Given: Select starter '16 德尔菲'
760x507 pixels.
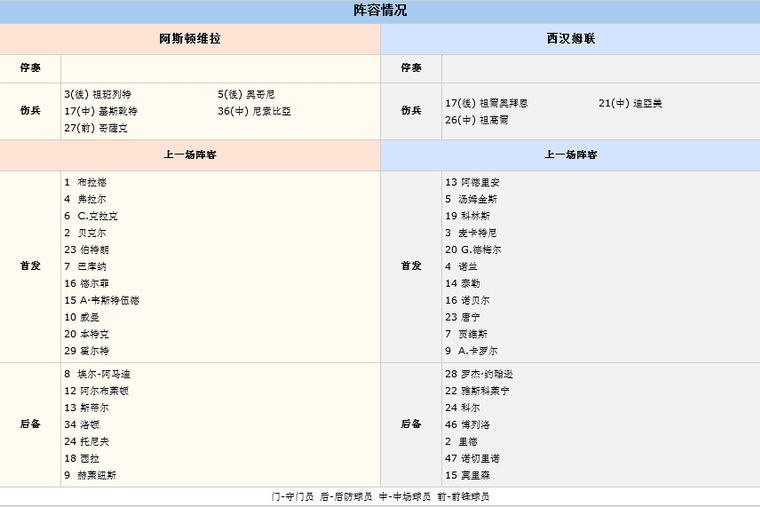Looking at the screenshot, I should pos(87,284).
